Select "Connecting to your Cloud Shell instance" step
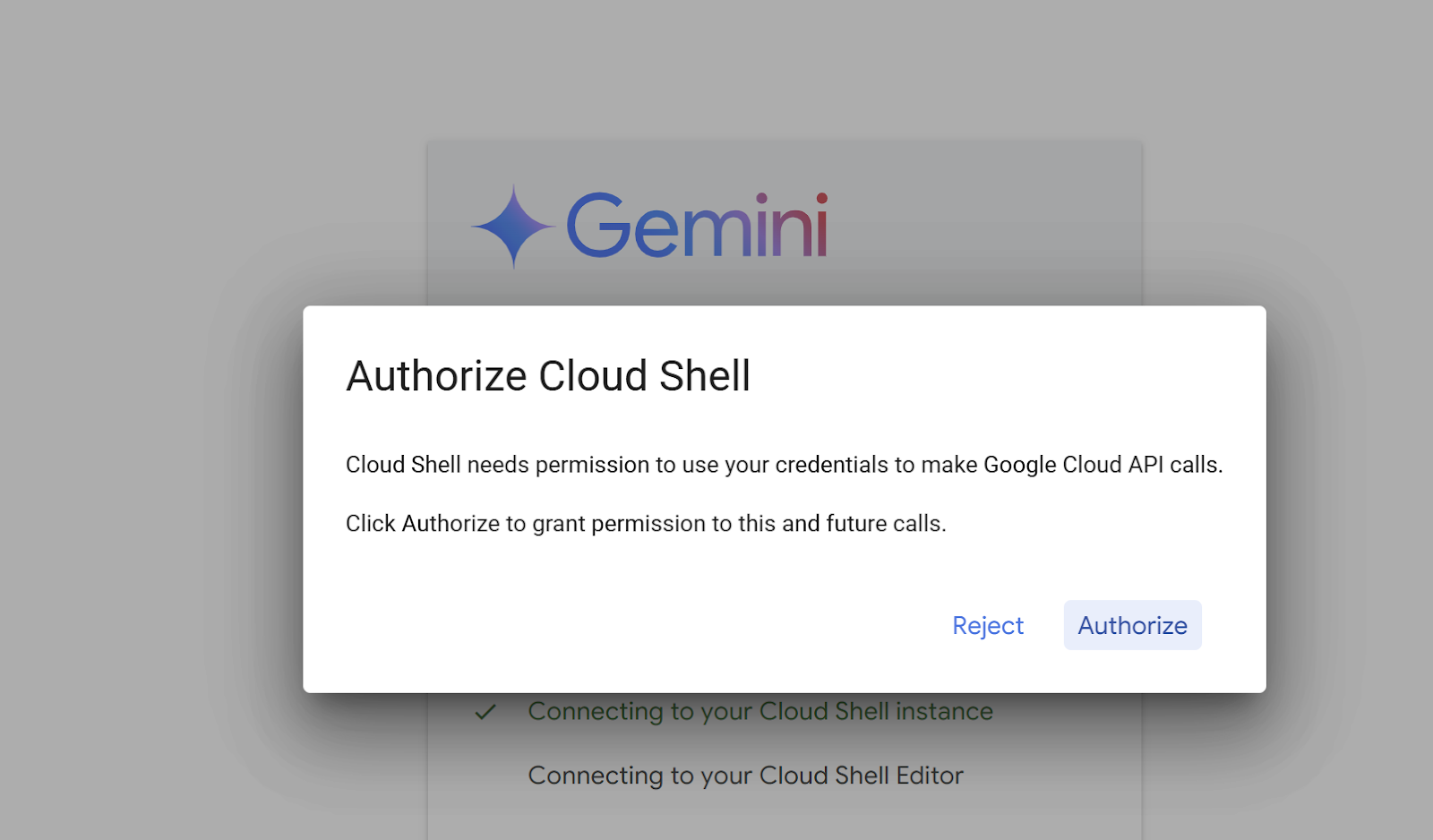 (x=760, y=711)
